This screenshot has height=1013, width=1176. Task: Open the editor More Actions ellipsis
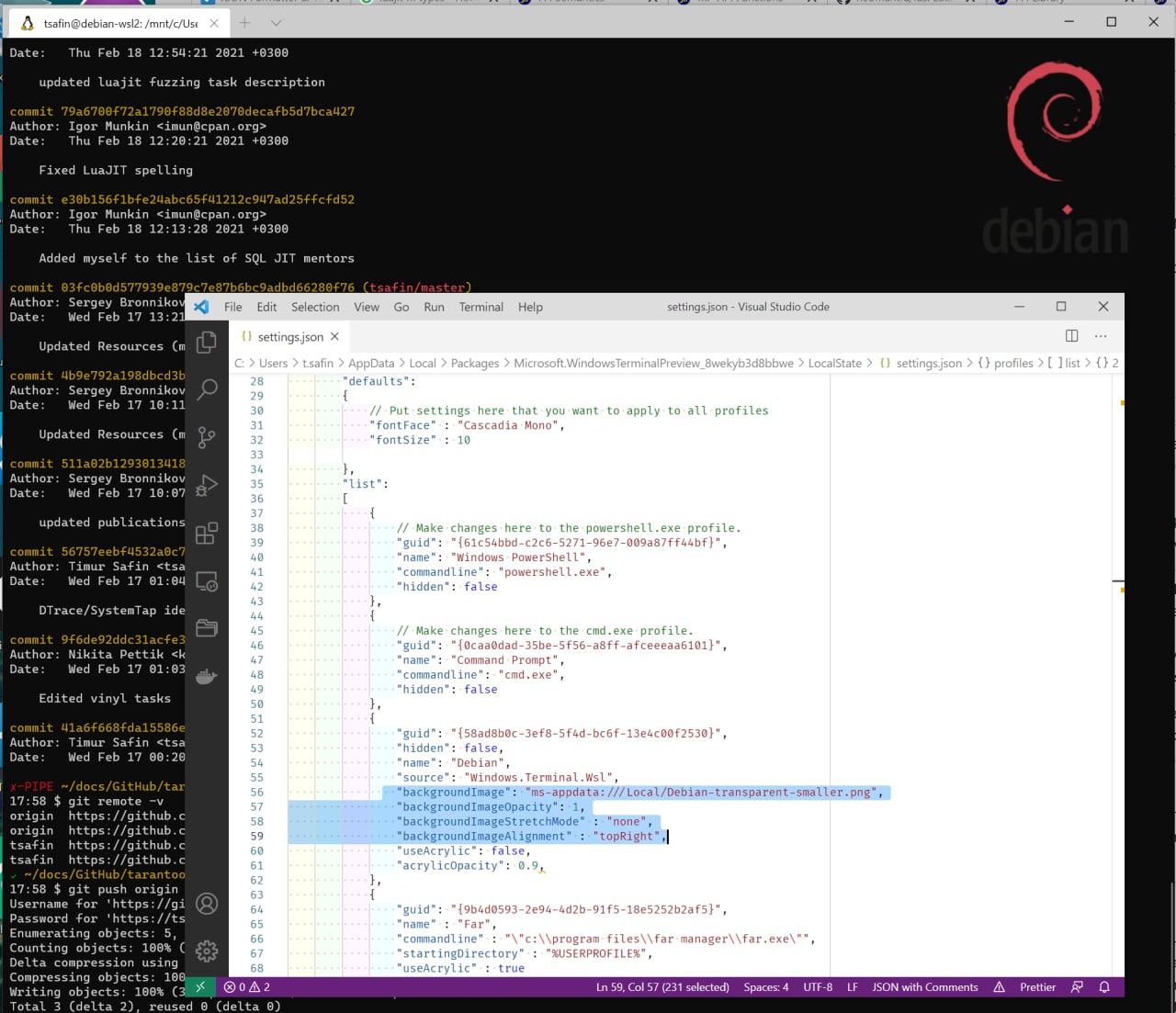(1101, 336)
